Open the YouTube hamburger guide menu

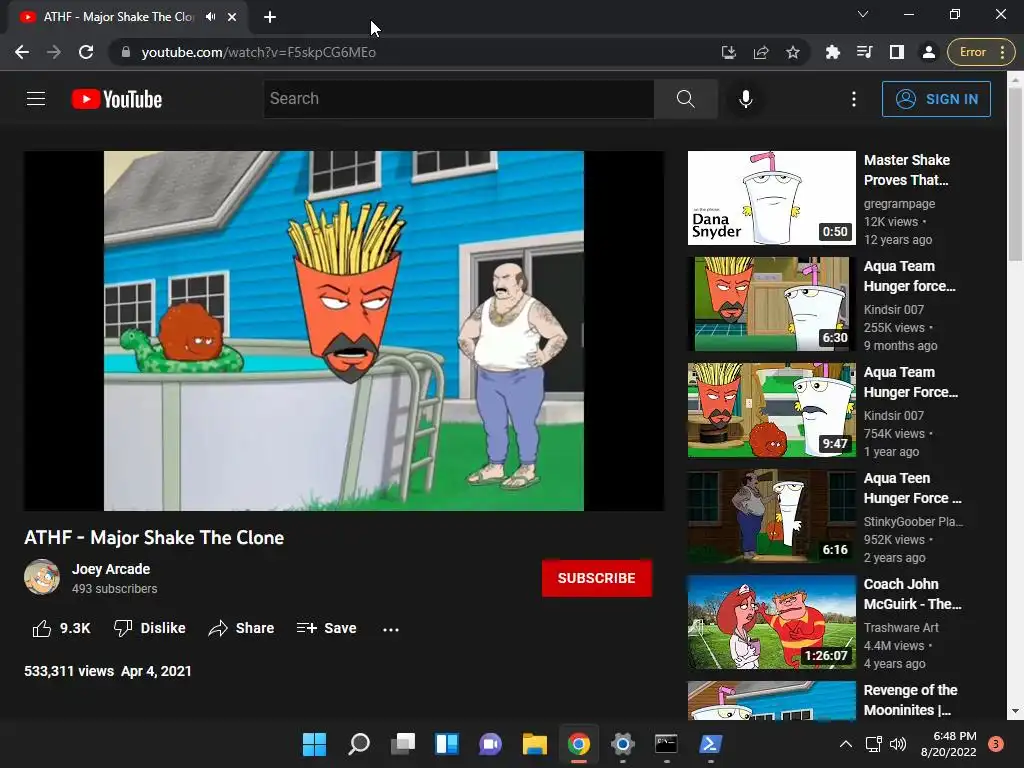pos(36,99)
